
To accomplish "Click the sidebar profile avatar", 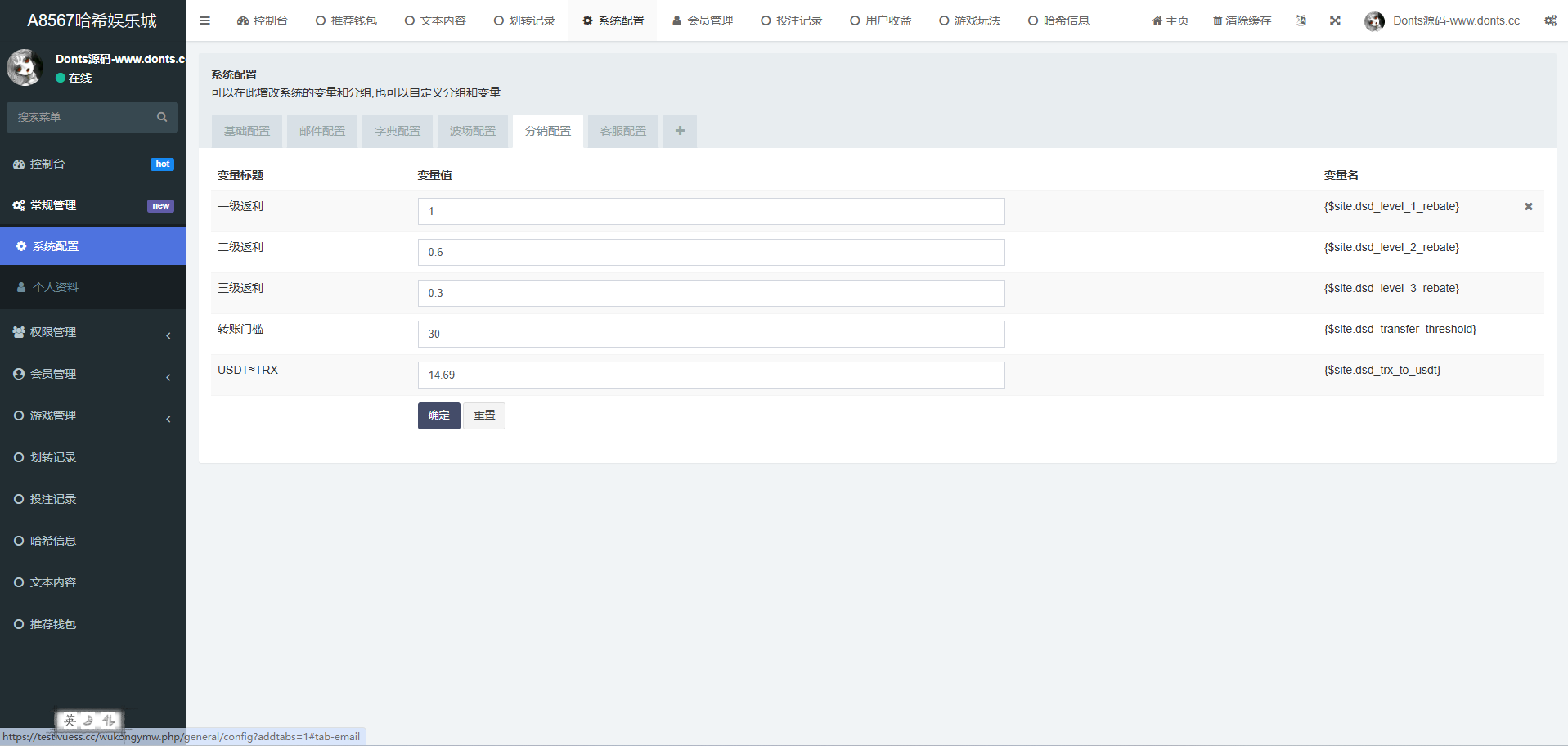I will point(25,67).
